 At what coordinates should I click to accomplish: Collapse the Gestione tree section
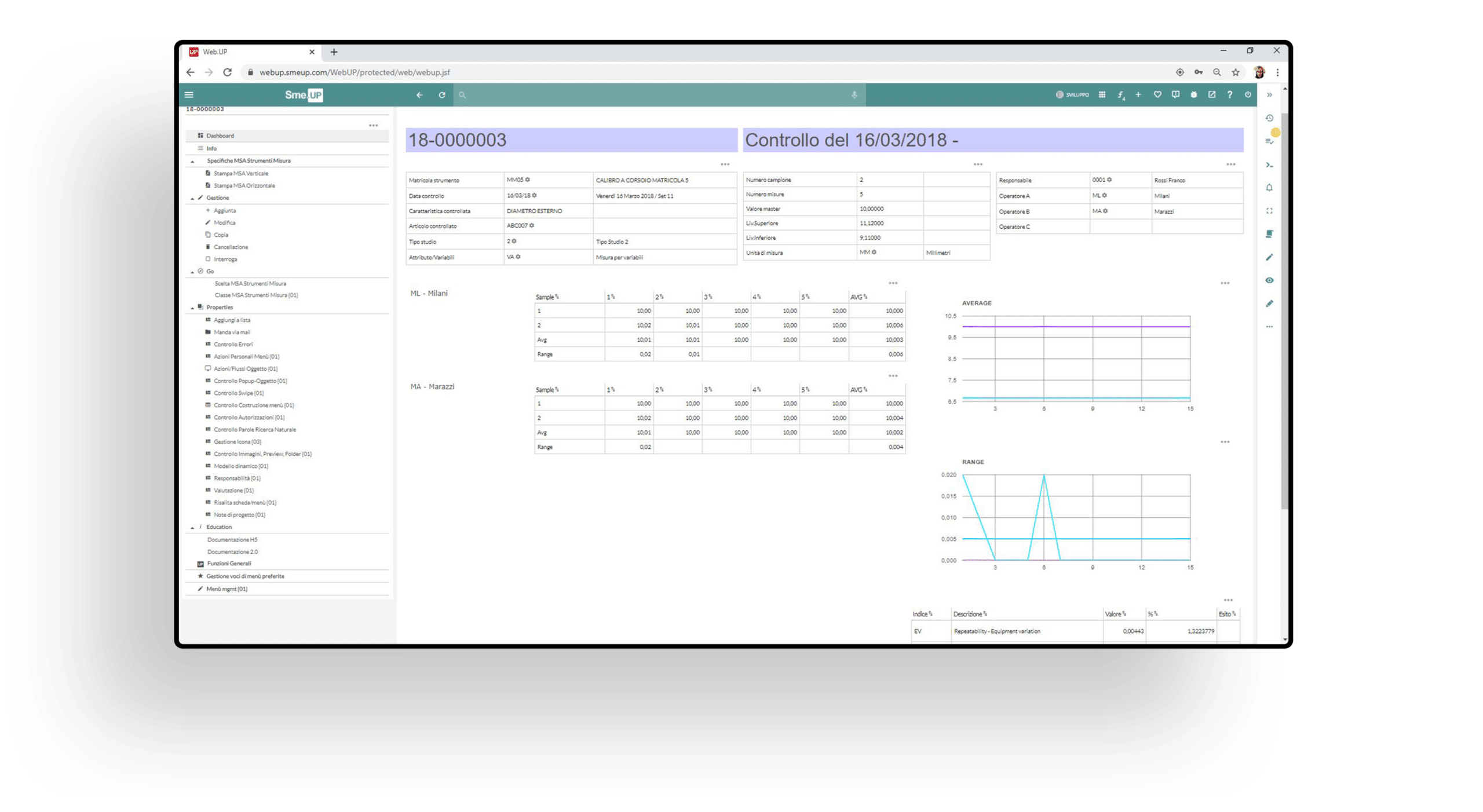(x=192, y=198)
